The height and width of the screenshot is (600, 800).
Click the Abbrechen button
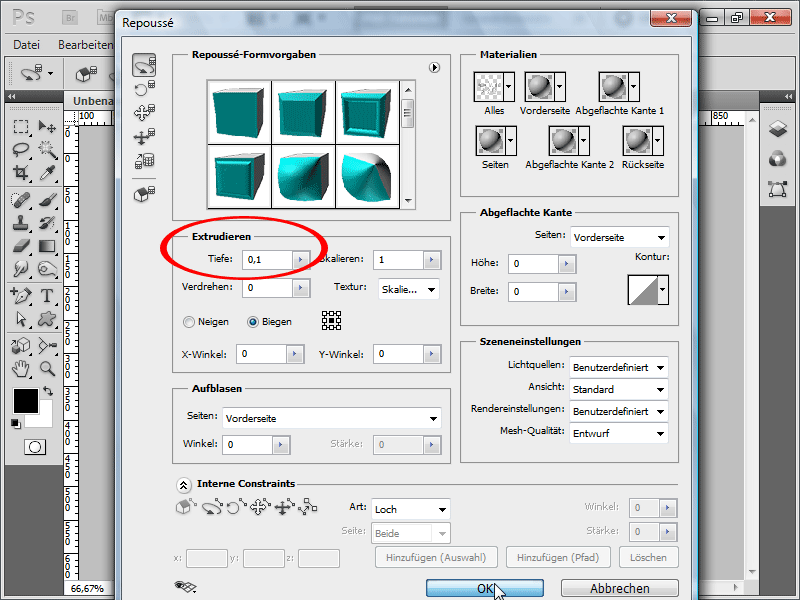[x=619, y=588]
